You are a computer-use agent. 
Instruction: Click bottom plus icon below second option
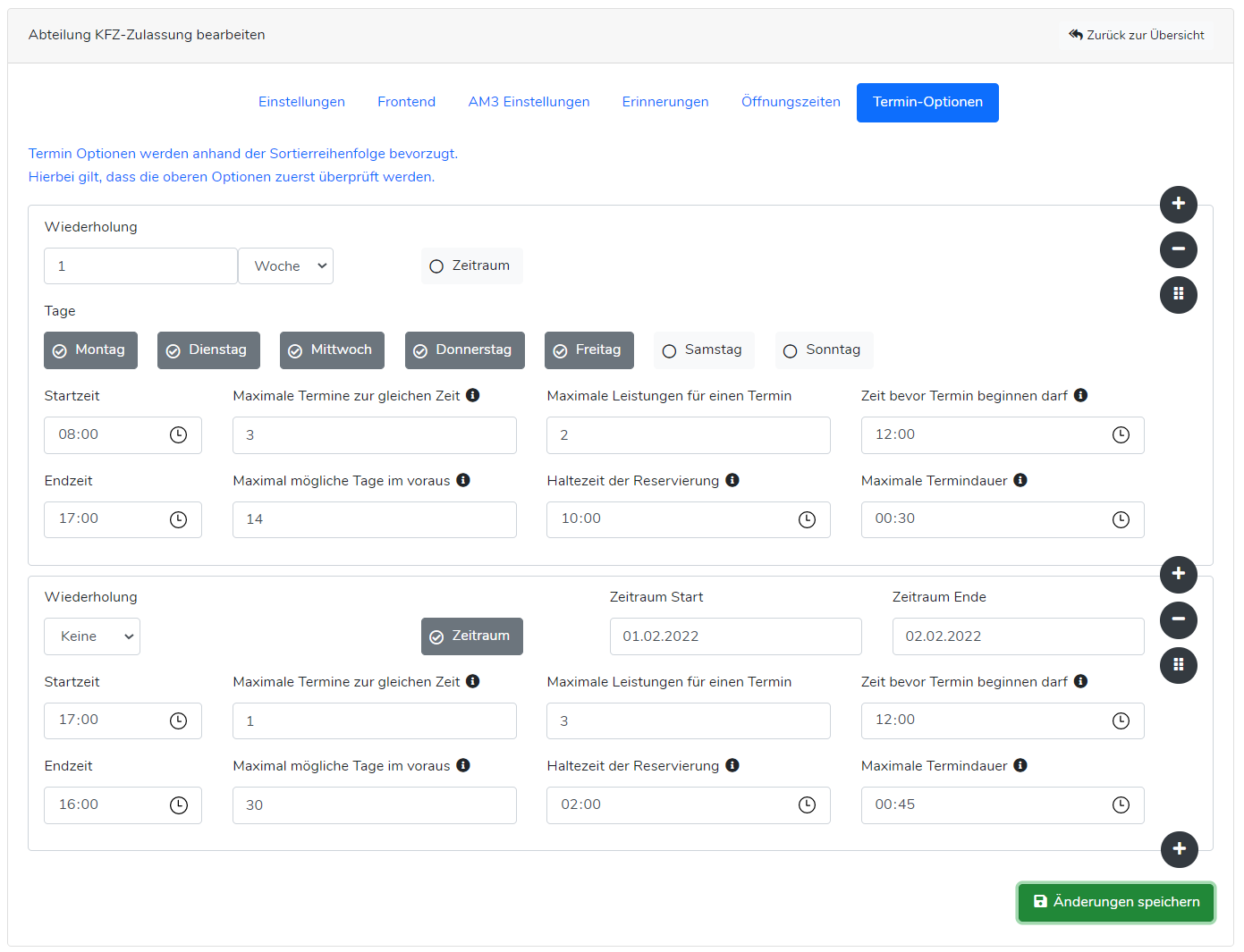(1179, 849)
